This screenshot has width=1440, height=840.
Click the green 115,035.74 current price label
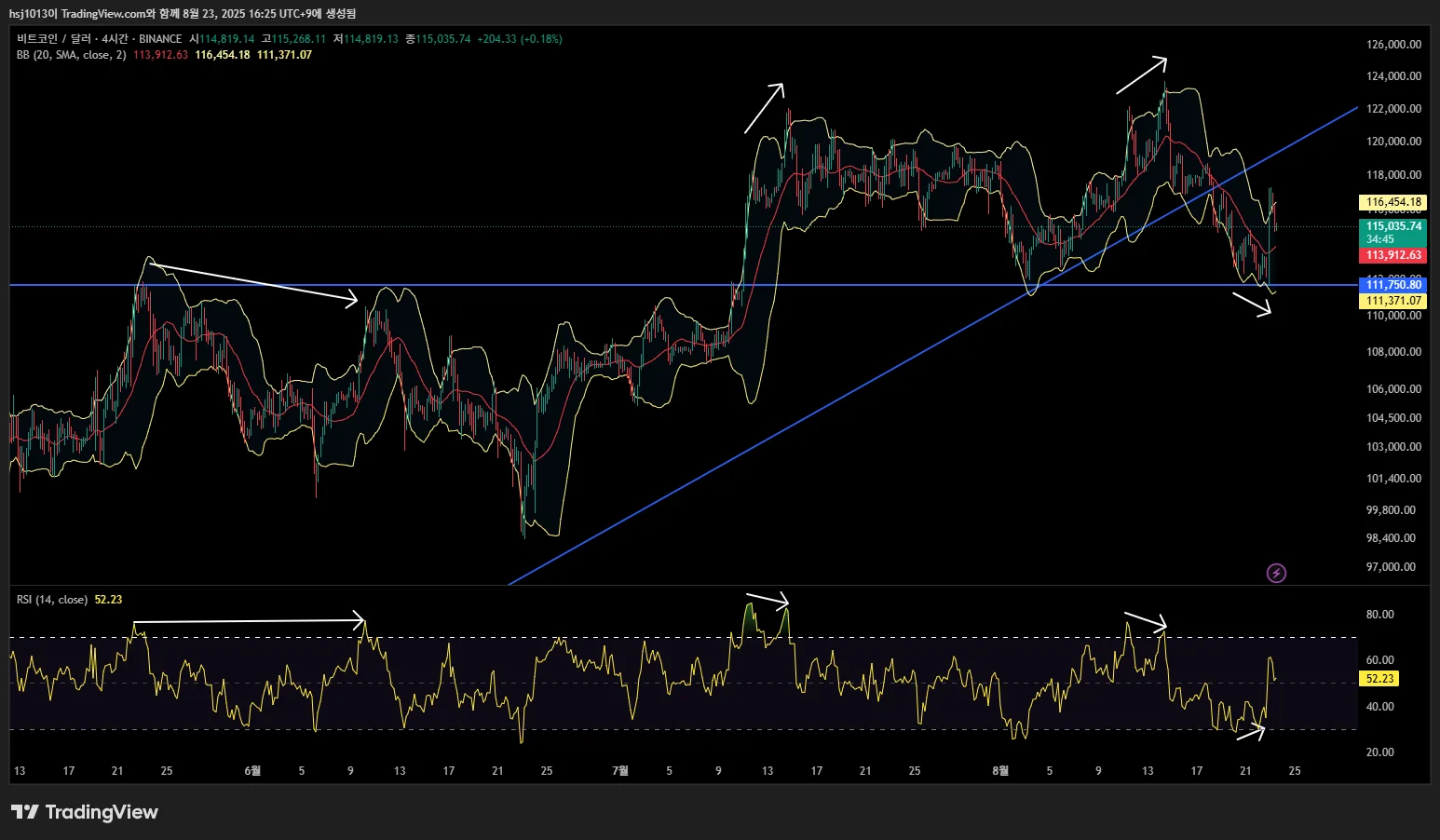coord(1392,226)
